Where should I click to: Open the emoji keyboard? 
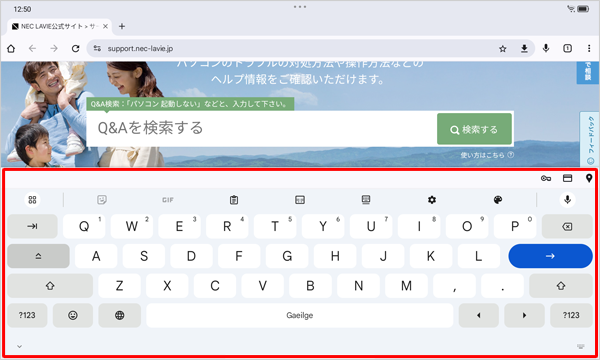[73, 315]
